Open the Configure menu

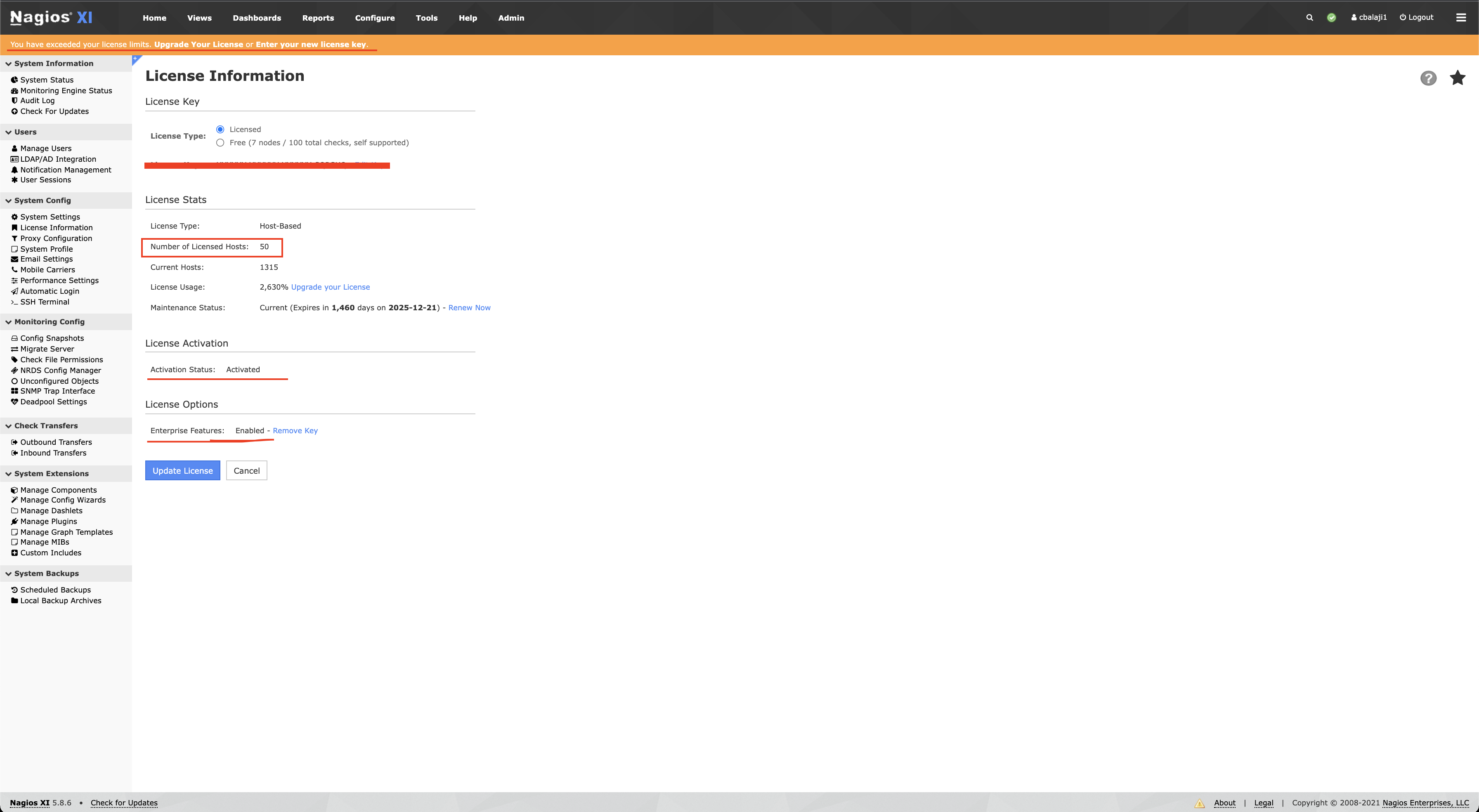pos(374,18)
